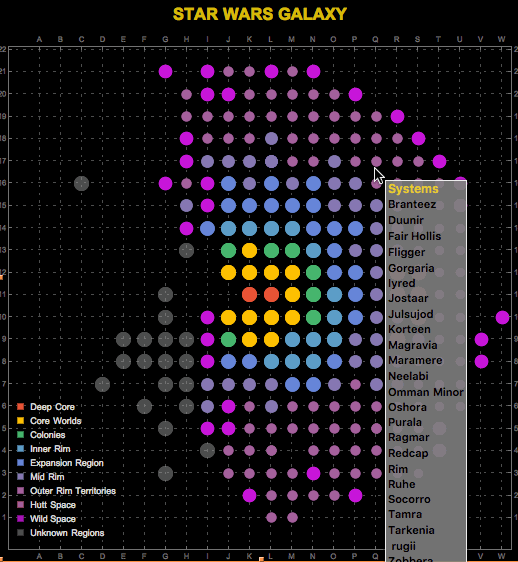Click the magenta dot at T-17
Screen dimensions: 518x562
[x=439, y=161]
